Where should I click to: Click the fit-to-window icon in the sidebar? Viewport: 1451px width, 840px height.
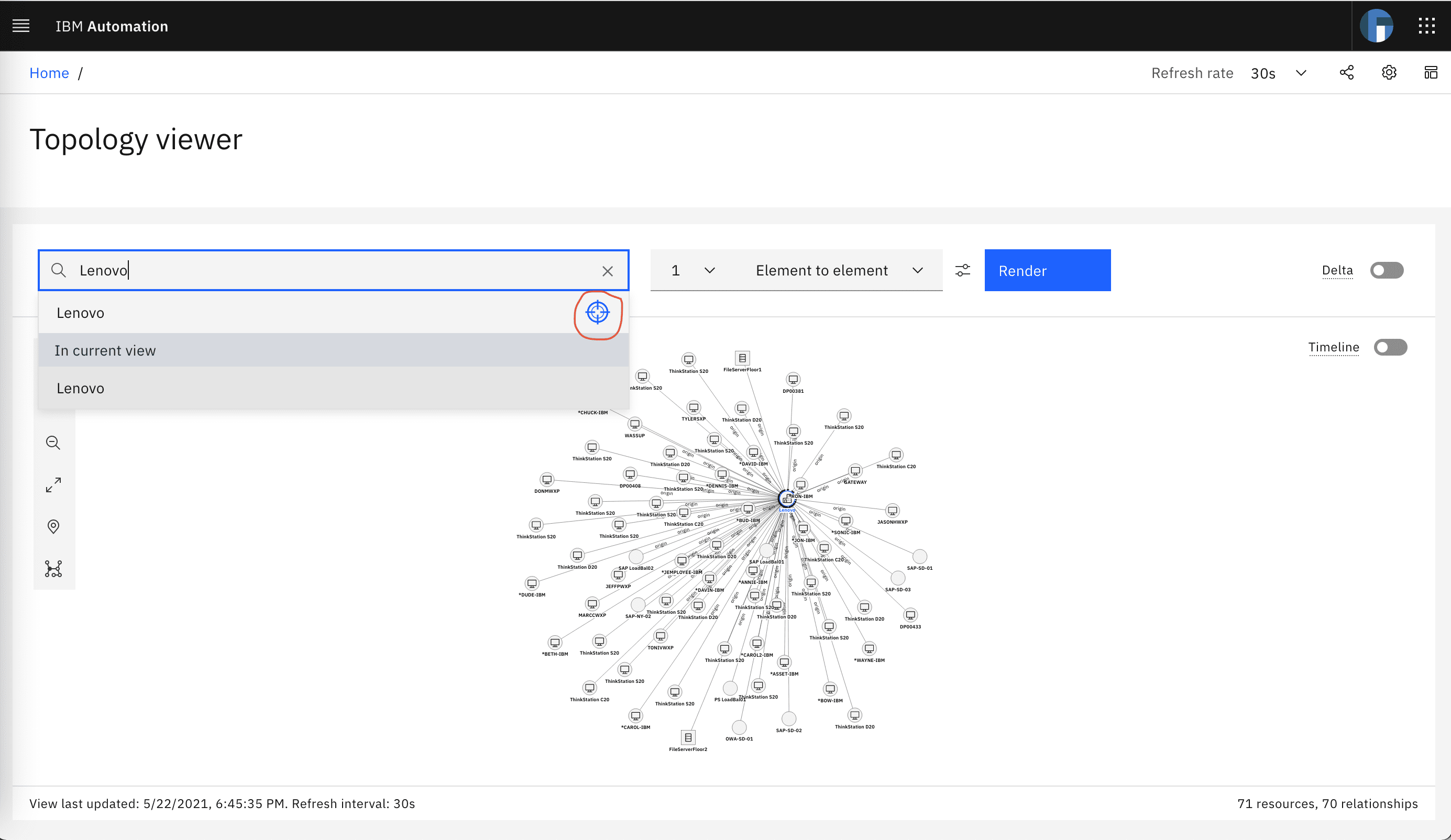click(53, 484)
